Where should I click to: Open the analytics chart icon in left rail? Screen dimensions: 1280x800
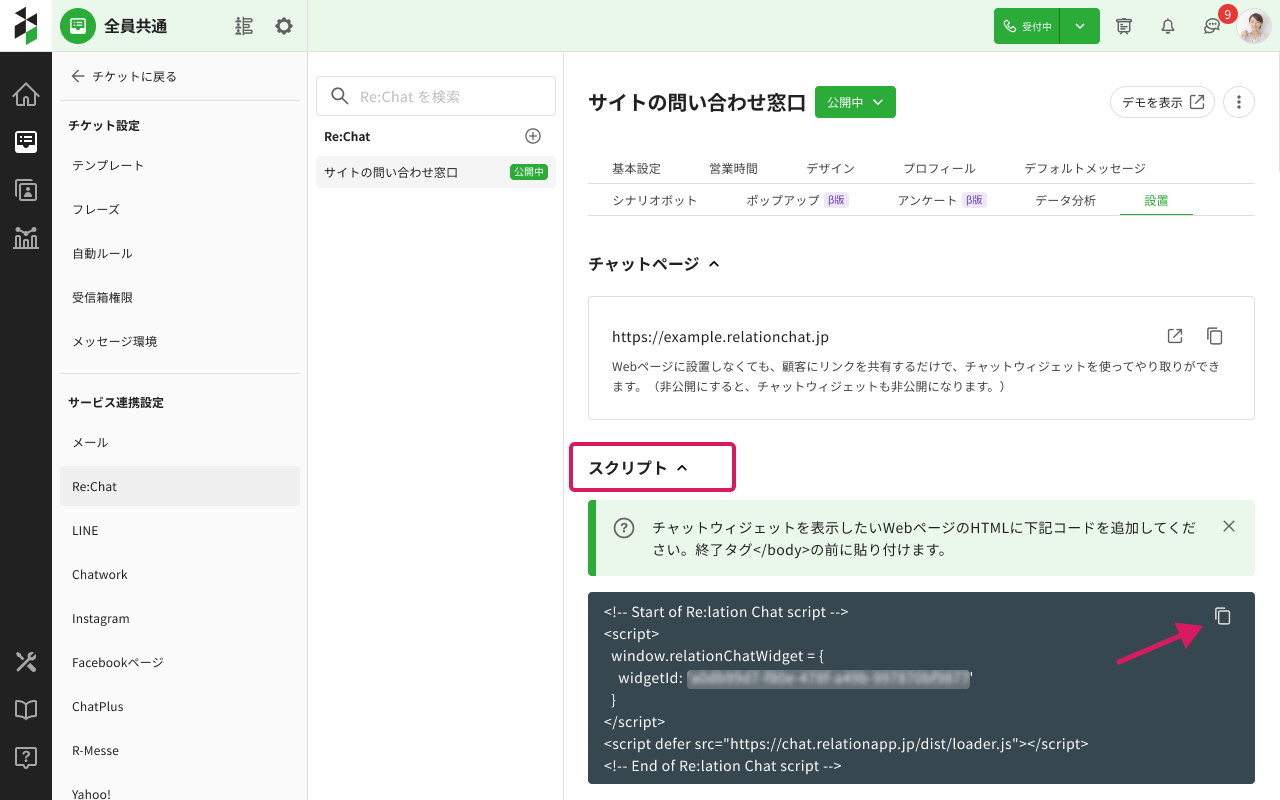pyautogui.click(x=26, y=238)
